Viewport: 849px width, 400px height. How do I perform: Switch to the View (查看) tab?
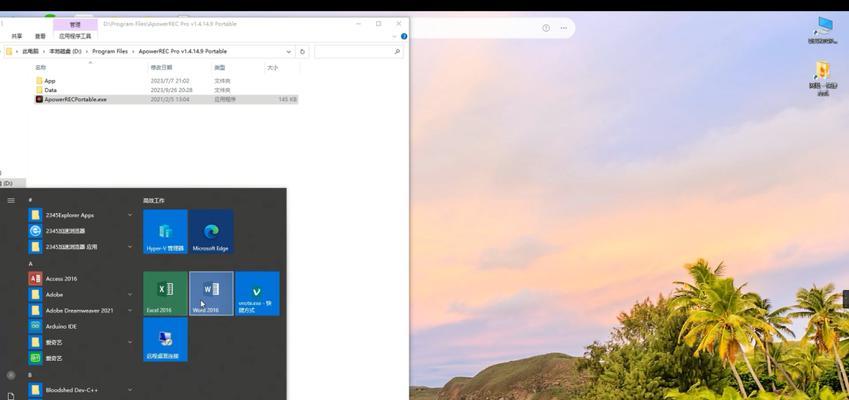pos(41,36)
